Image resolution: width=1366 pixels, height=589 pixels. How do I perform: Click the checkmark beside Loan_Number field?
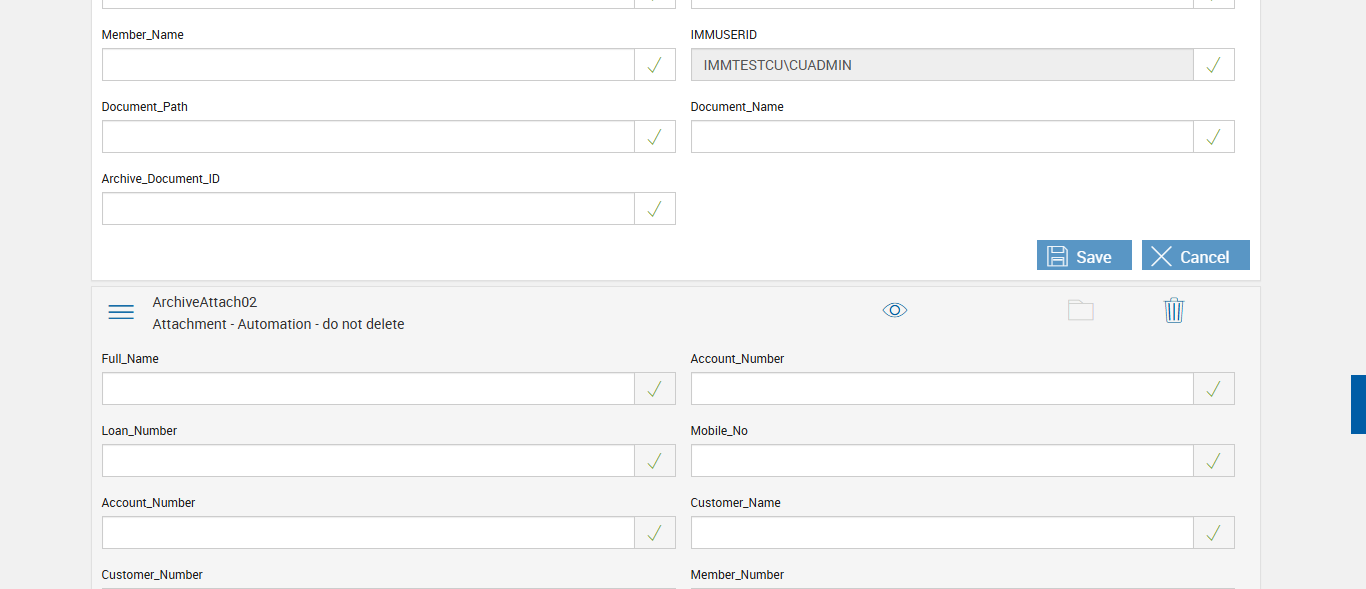point(655,461)
